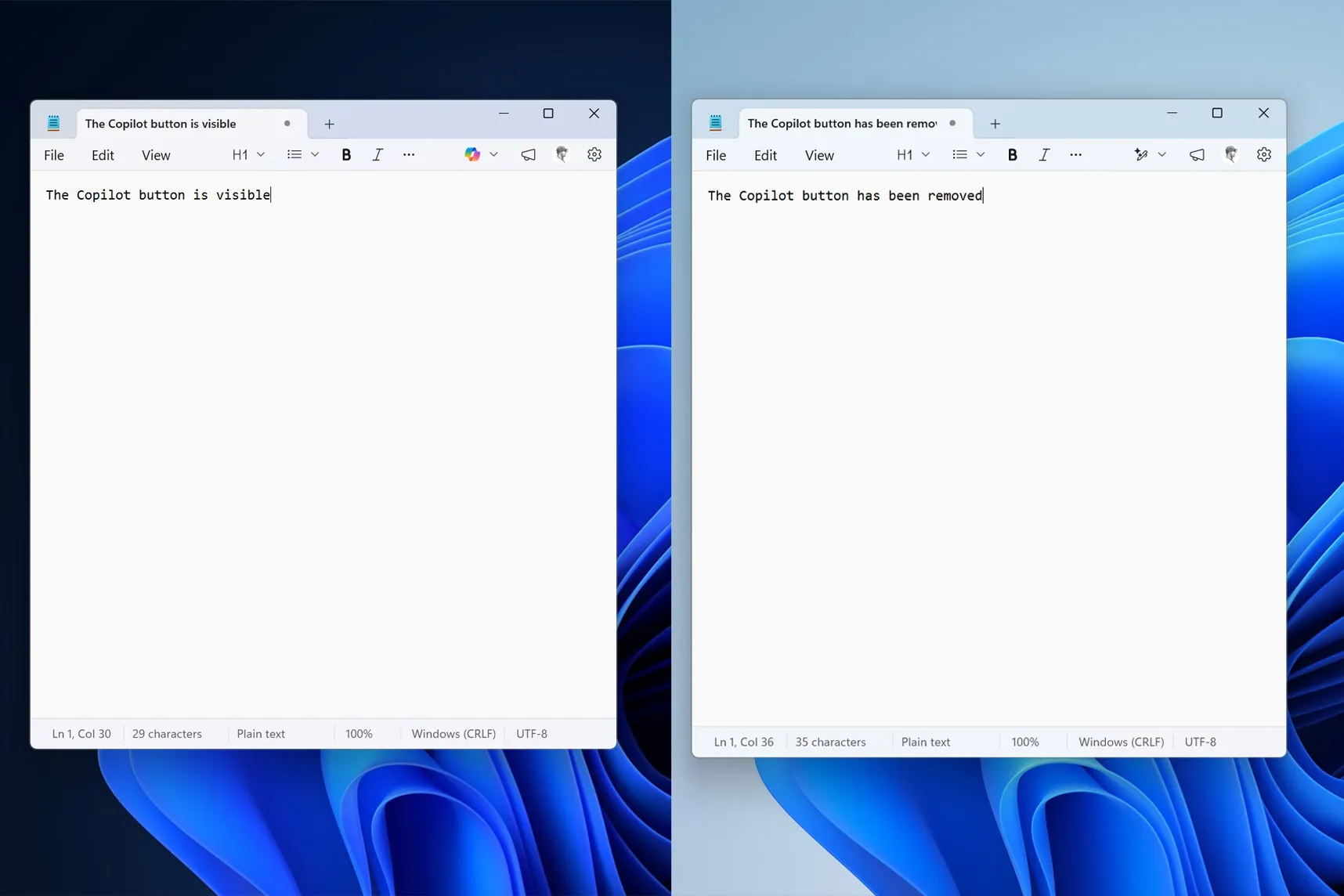Expand the list style chevron
Viewport: 1344px width, 896px height.
click(315, 154)
